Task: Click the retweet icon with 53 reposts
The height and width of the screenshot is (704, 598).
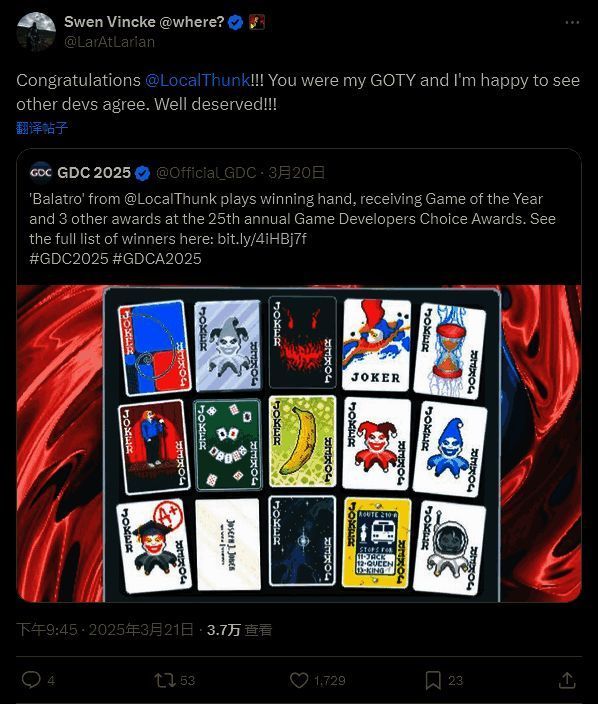Action: [x=165, y=680]
